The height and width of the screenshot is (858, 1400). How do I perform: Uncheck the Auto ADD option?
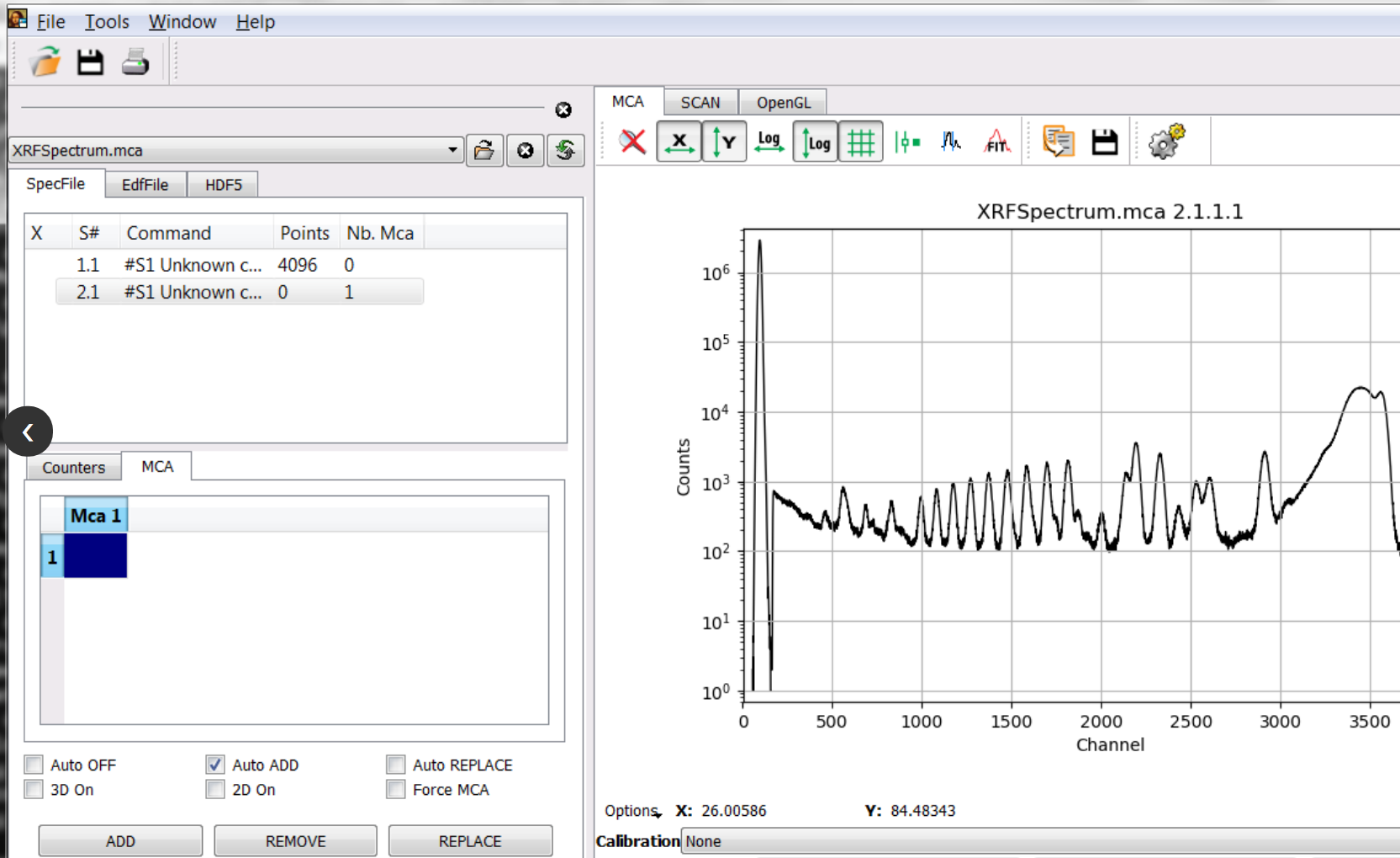(x=215, y=764)
